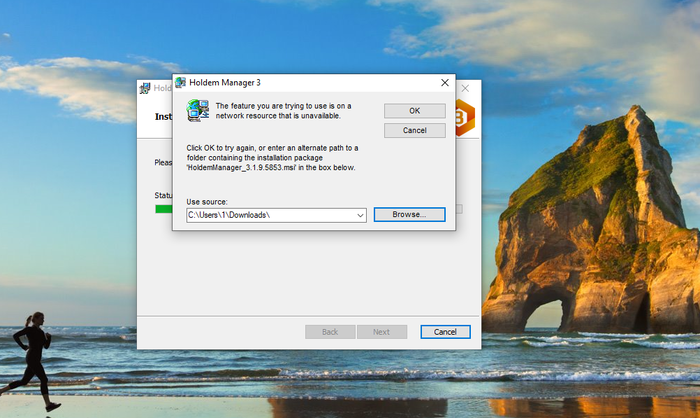Click Cancel in the Holdem Manager 3 dialog

[x=415, y=130]
